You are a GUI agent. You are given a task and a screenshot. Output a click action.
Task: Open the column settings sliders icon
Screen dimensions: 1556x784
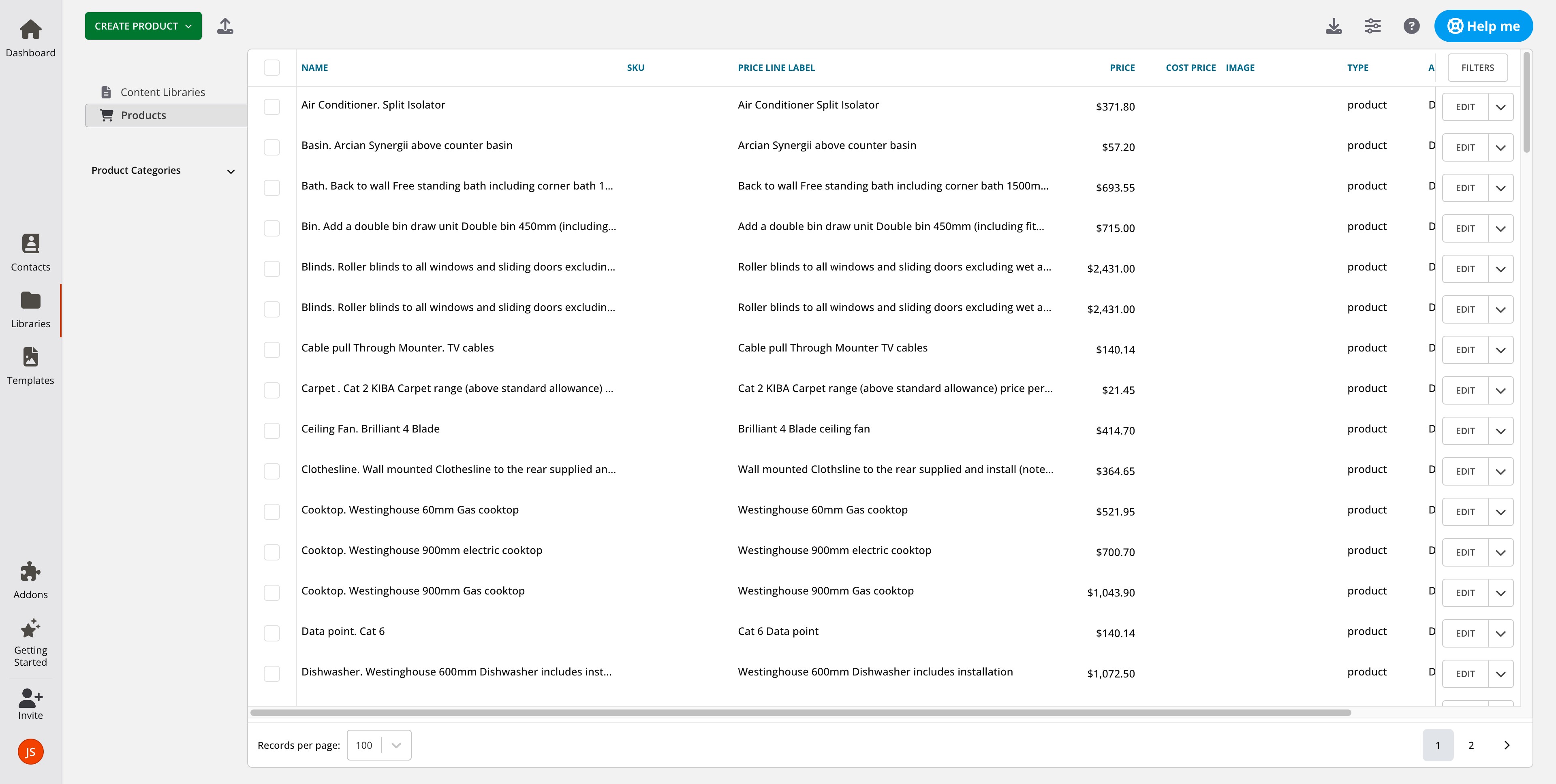tap(1372, 26)
